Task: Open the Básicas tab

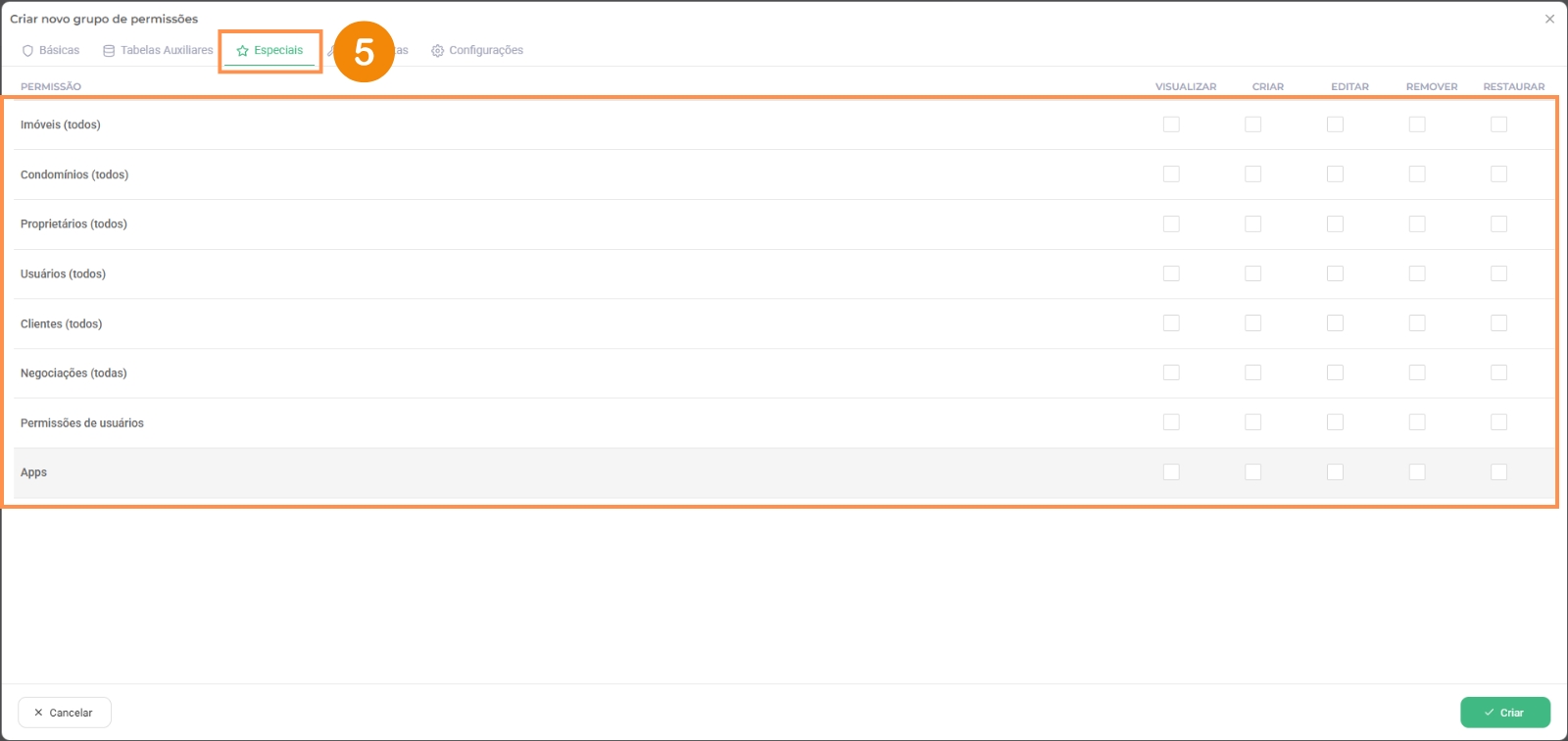Action: tap(59, 50)
